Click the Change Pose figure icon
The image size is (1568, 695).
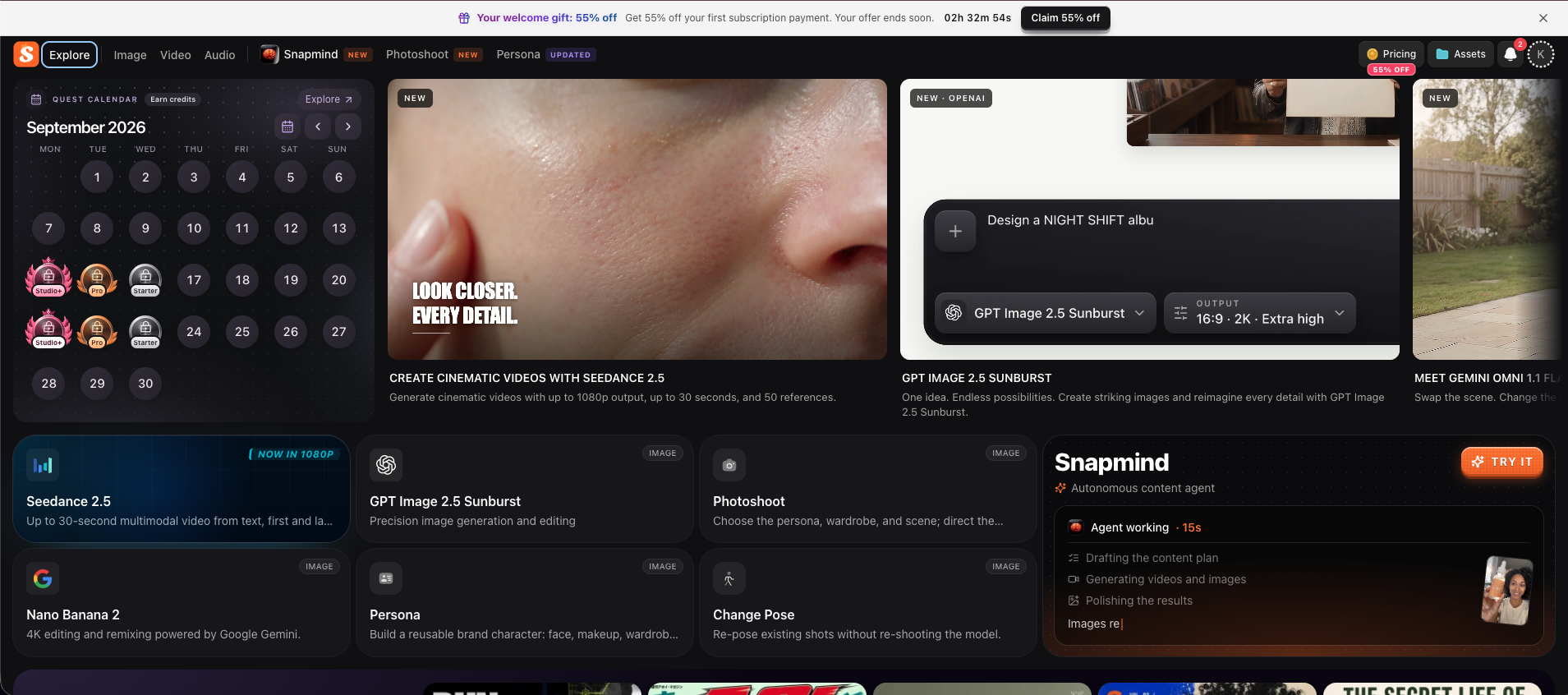tap(729, 578)
